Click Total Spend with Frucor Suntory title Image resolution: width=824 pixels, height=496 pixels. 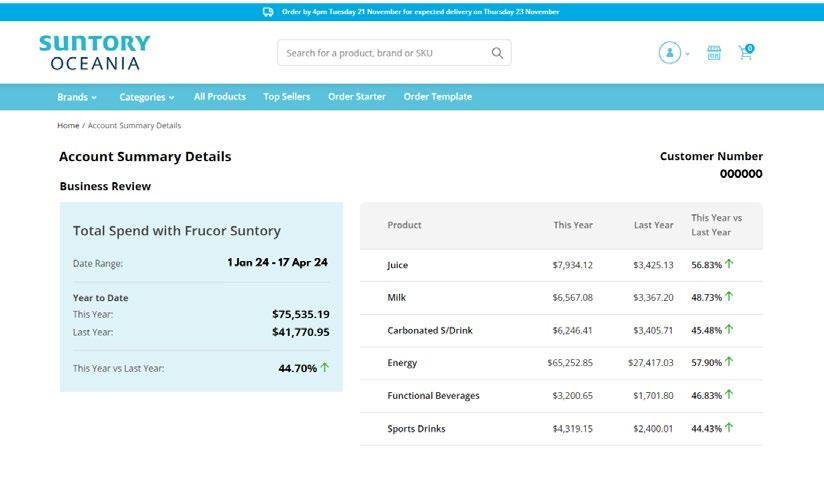[177, 231]
